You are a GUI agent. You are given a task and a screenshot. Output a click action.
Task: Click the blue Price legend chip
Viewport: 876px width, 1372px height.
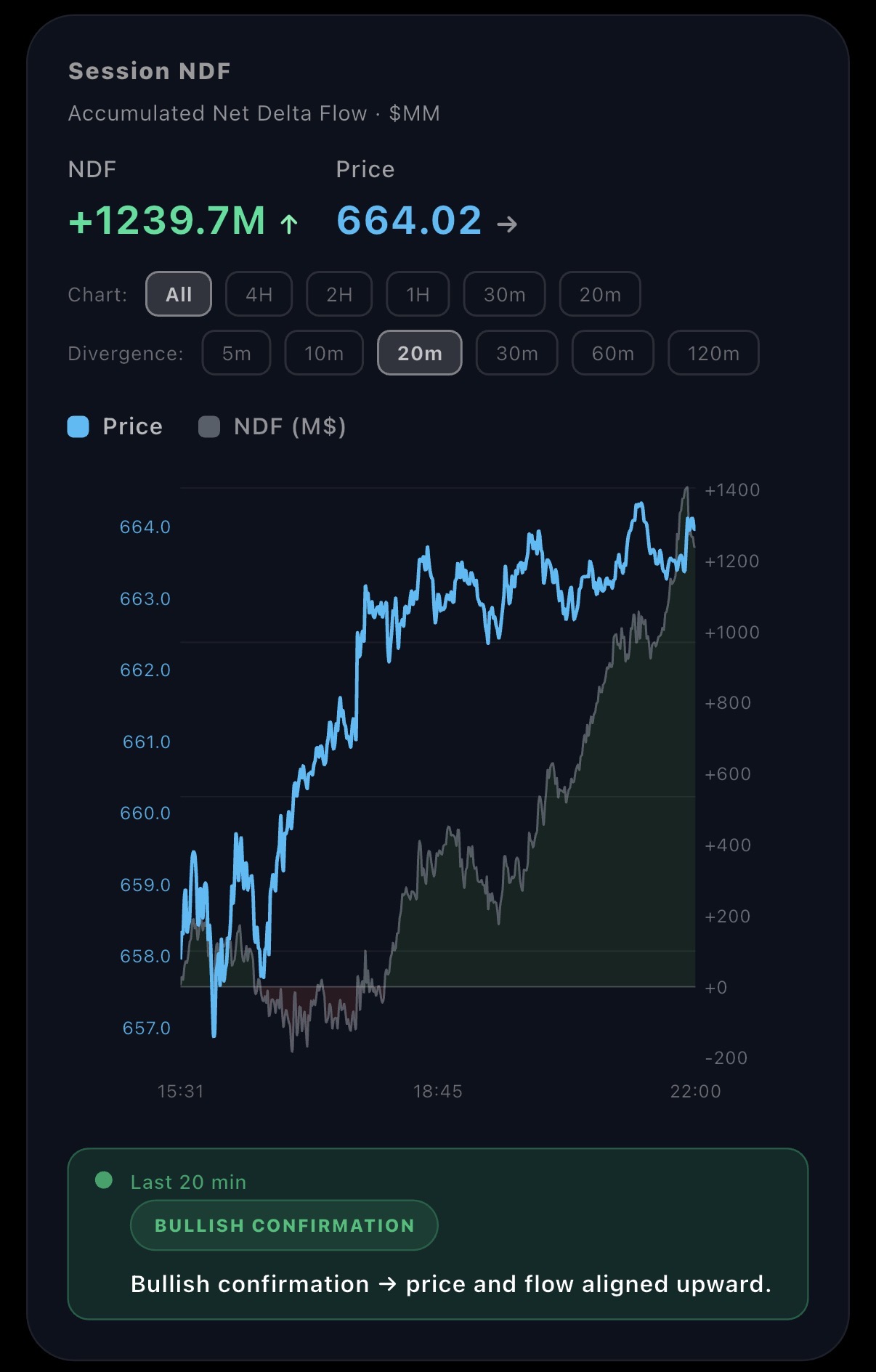tap(78, 426)
